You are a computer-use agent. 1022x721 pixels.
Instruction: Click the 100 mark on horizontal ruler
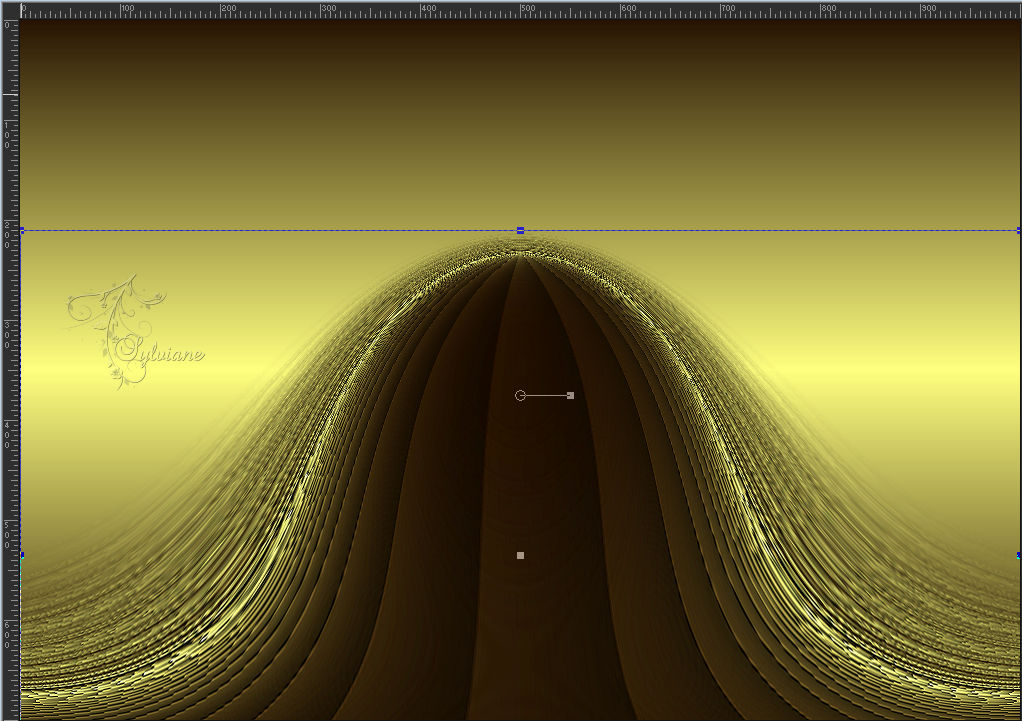pyautogui.click(x=127, y=8)
